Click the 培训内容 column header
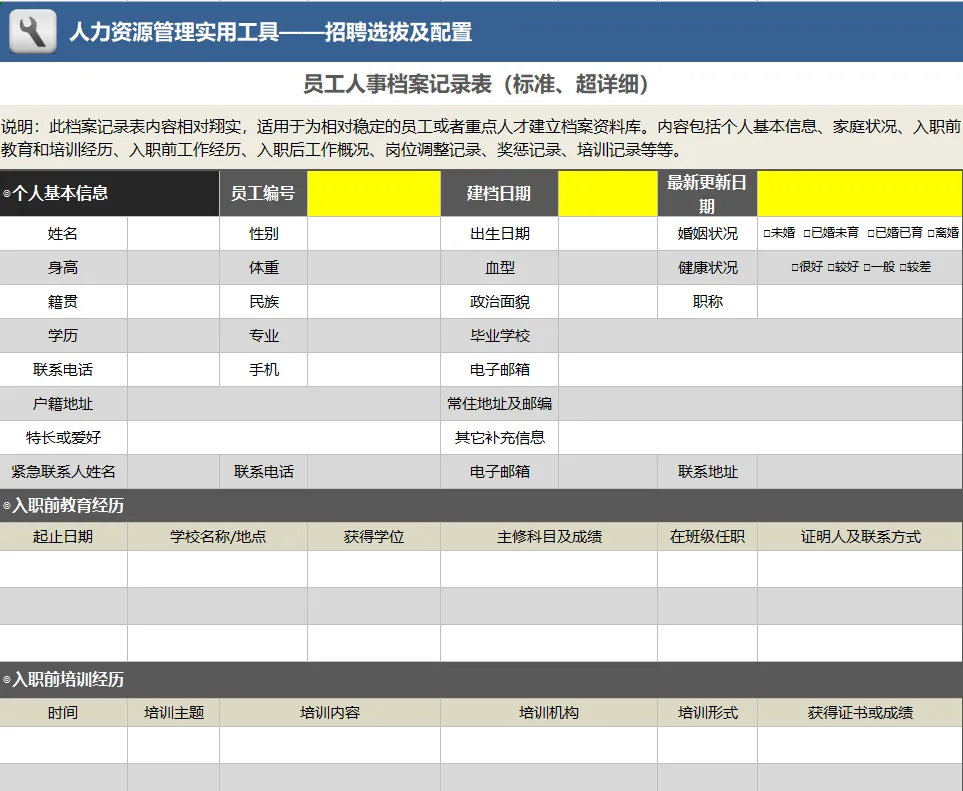Screen dimensions: 963x791 tap(330, 712)
